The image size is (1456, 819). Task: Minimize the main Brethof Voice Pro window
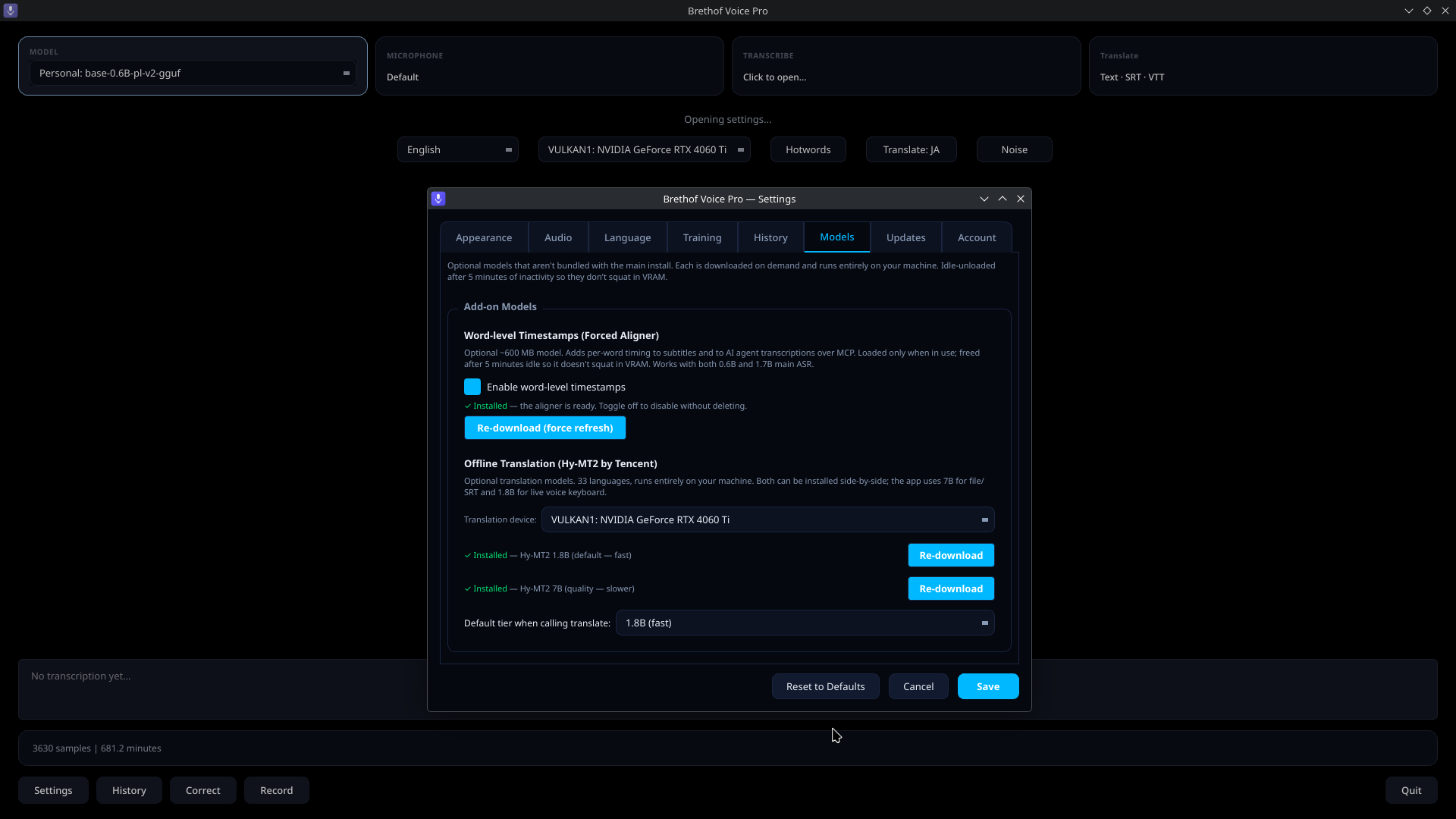tap(1409, 11)
